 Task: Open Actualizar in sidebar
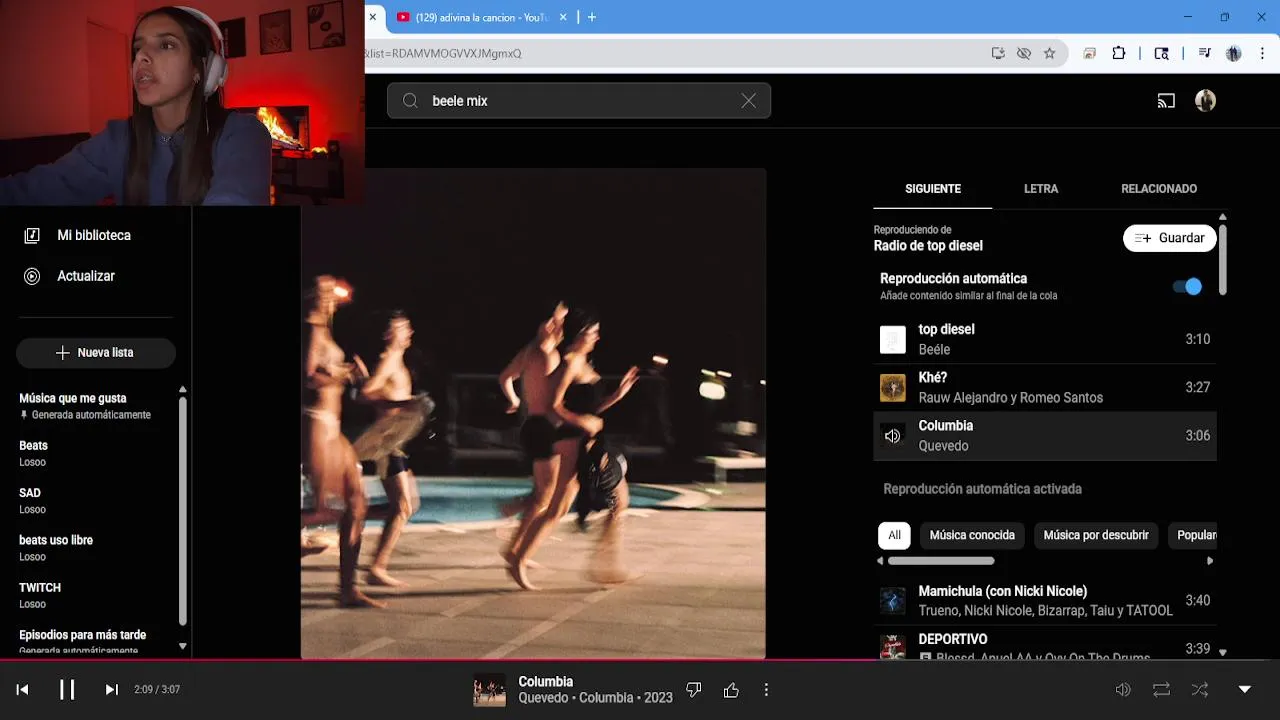coord(86,276)
